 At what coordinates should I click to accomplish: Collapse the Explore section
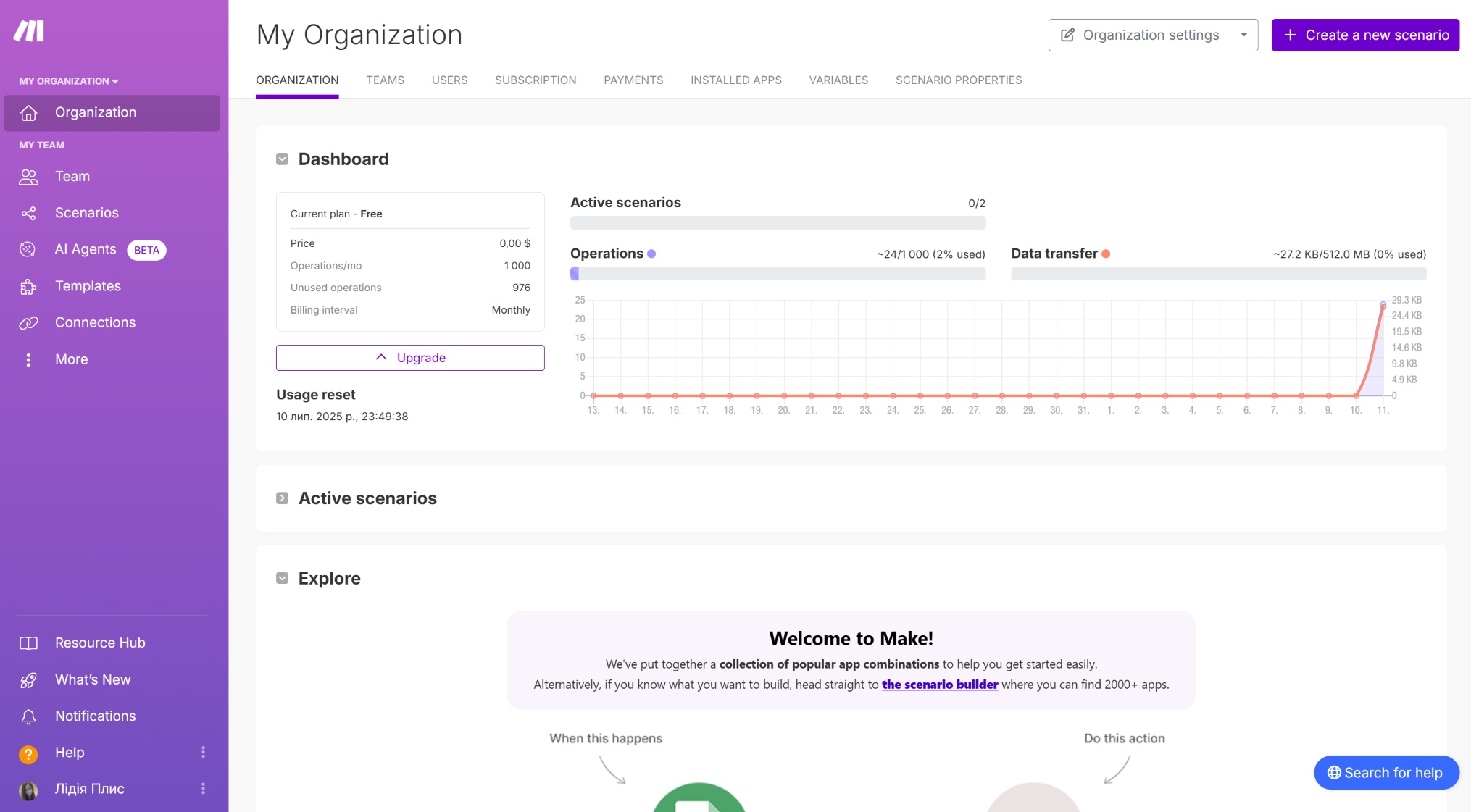coord(283,578)
